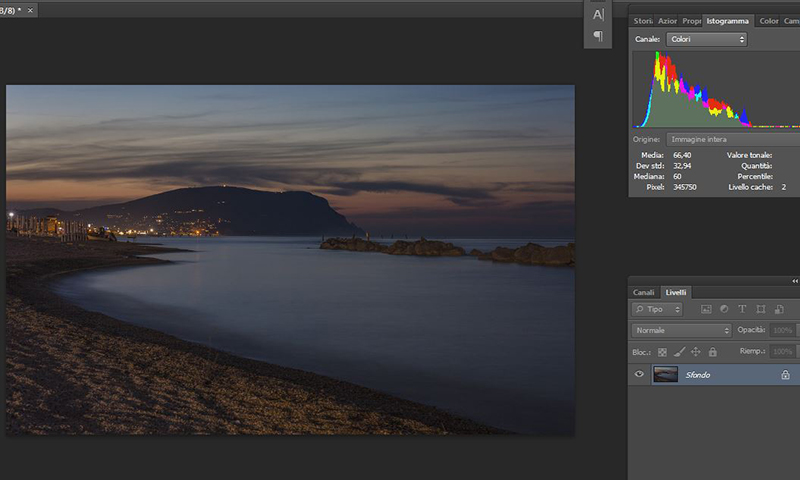This screenshot has width=800, height=480.
Task: Toggle lock transparent pixels
Action: [x=662, y=352]
